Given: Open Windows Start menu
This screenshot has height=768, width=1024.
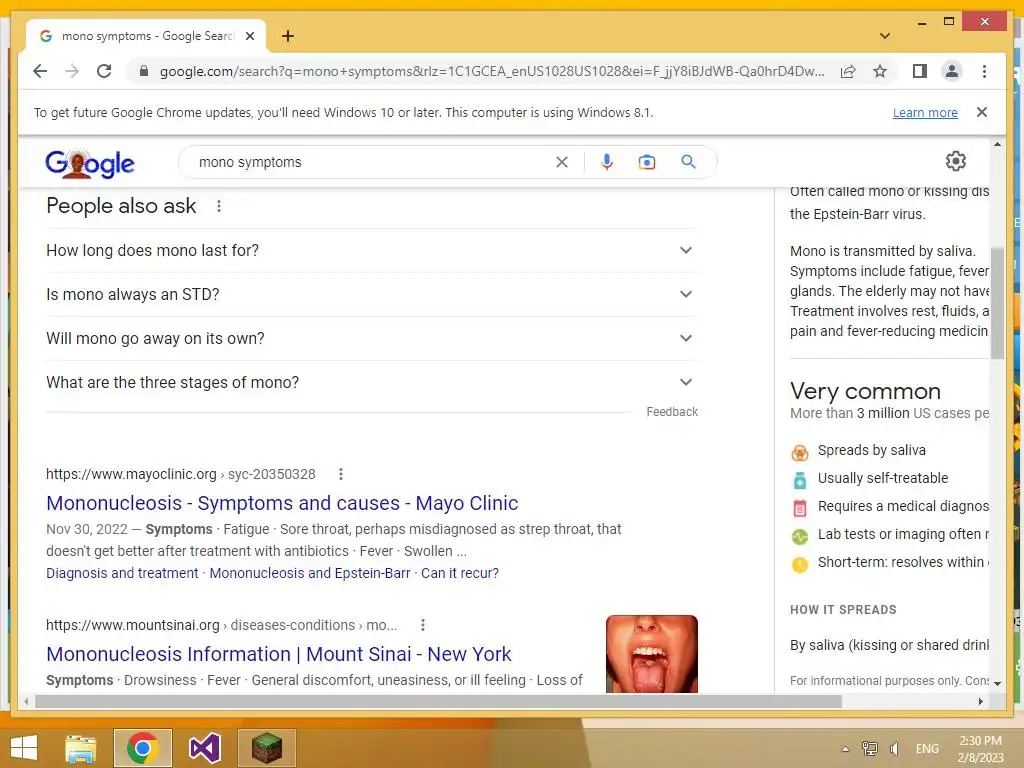Looking at the screenshot, I should point(24,748).
